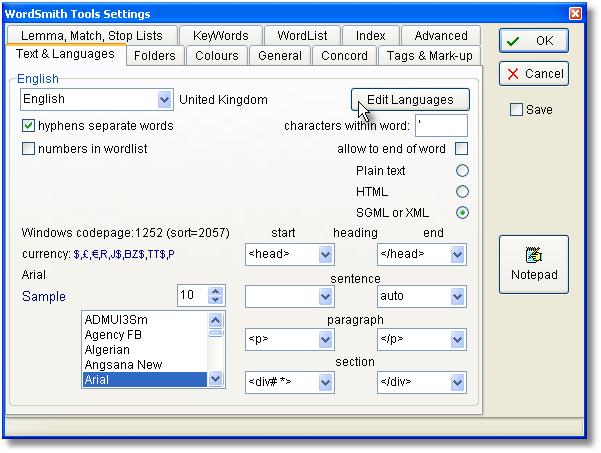The width and height of the screenshot is (601, 453).
Task: Choose Angsana New font from the list
Action: click(x=145, y=364)
